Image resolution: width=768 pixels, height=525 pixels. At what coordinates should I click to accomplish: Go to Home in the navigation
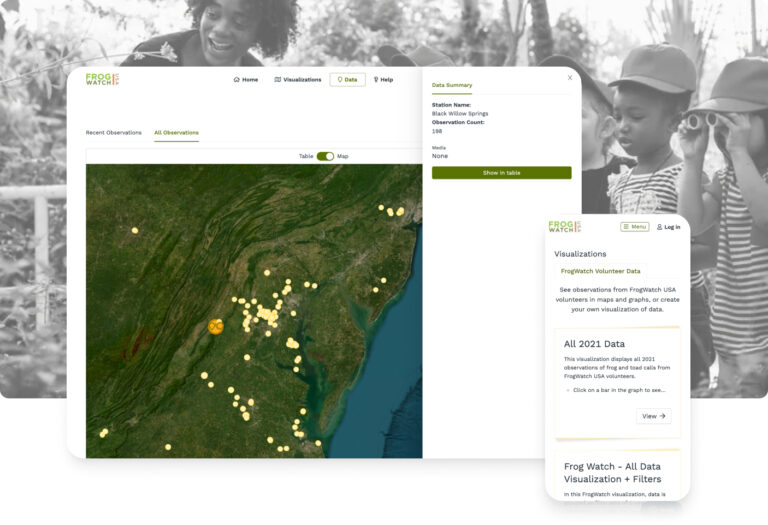pyautogui.click(x=245, y=80)
